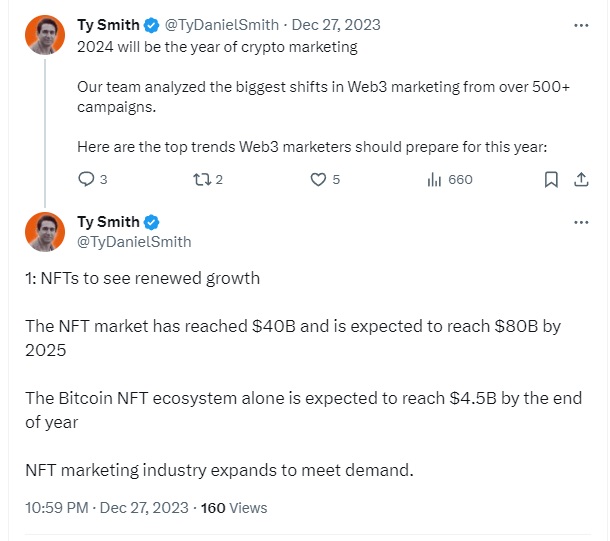Open Ty Smith avatar on first tweet
Viewport: 610px width, 541px height.
pyautogui.click(x=45, y=35)
